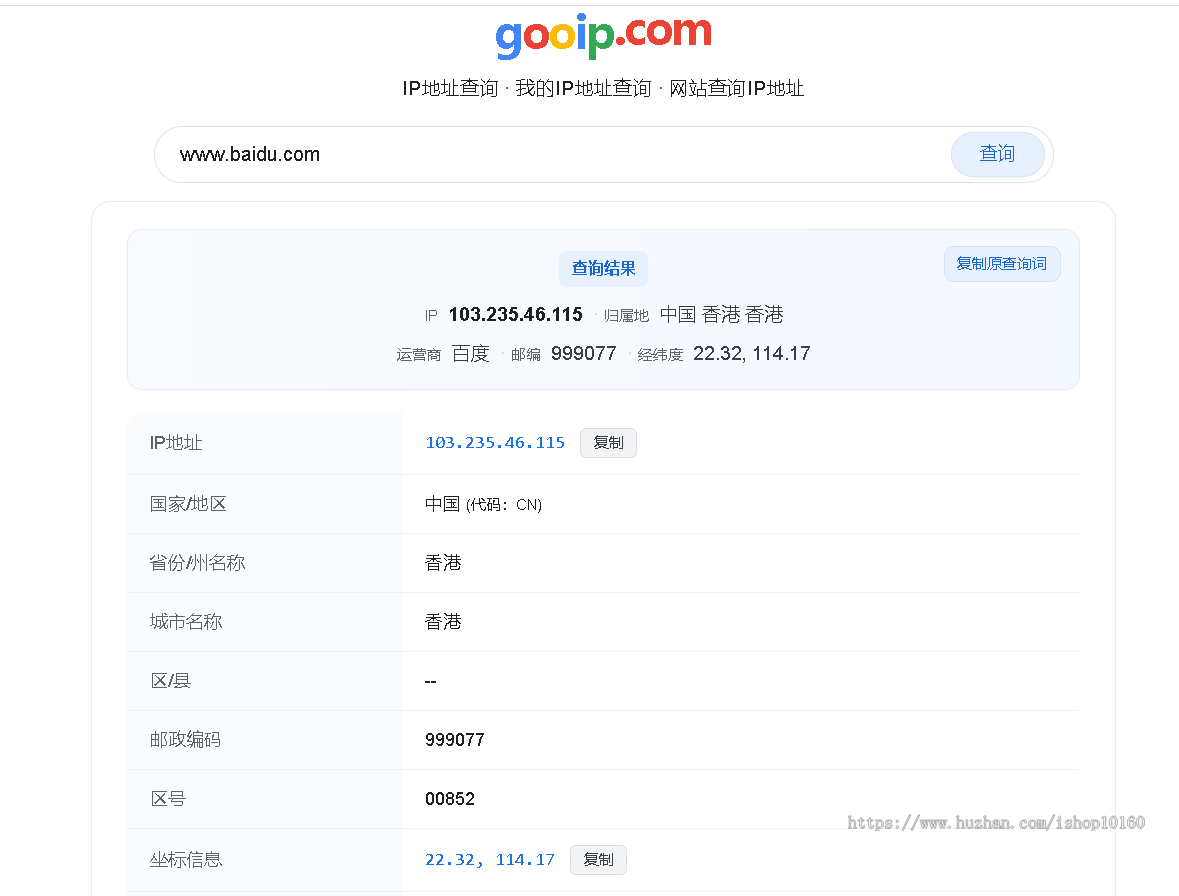Click the 百度 operator value
The image size is (1179, 896).
tap(471, 353)
